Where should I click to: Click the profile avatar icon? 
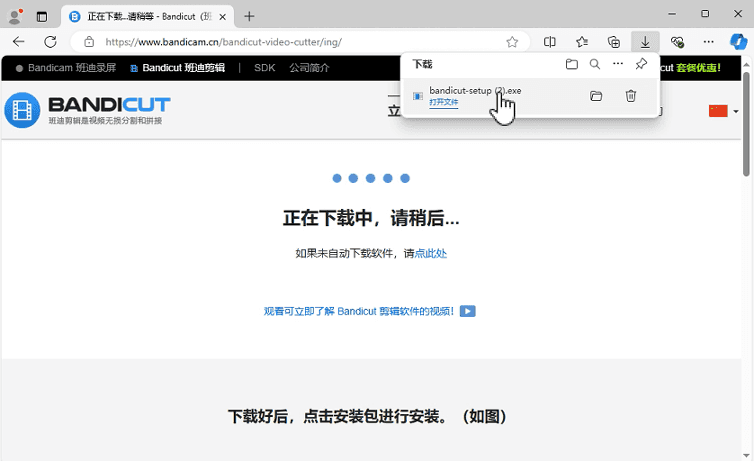tap(15, 16)
